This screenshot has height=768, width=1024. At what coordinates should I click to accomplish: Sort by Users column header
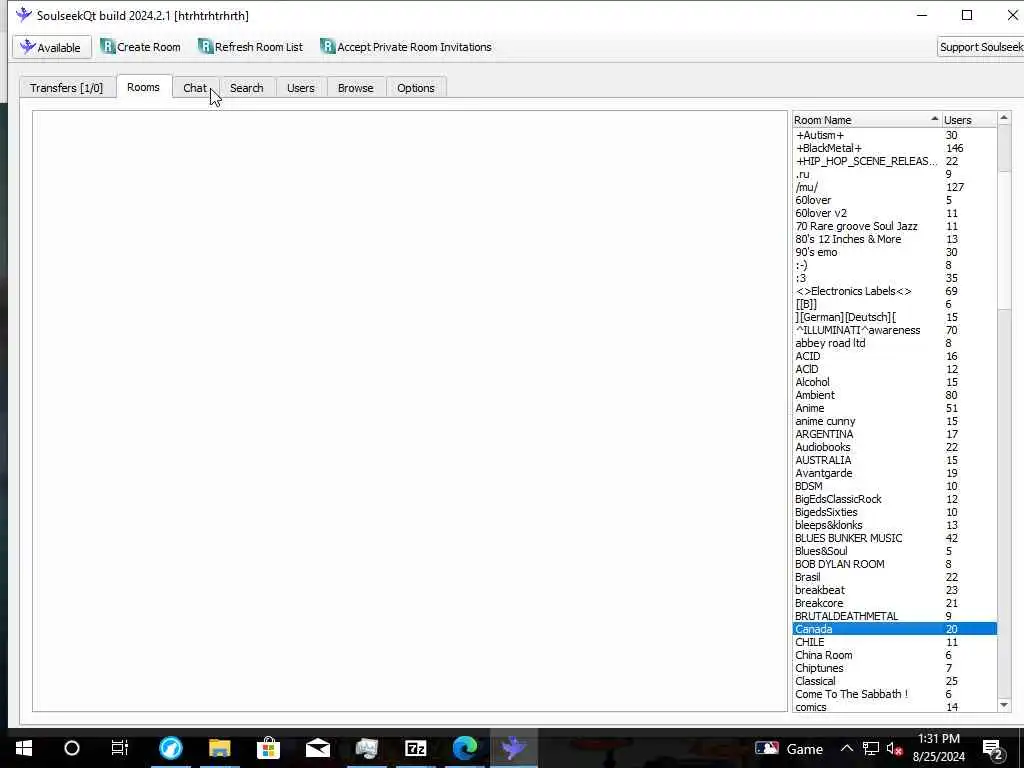969,120
